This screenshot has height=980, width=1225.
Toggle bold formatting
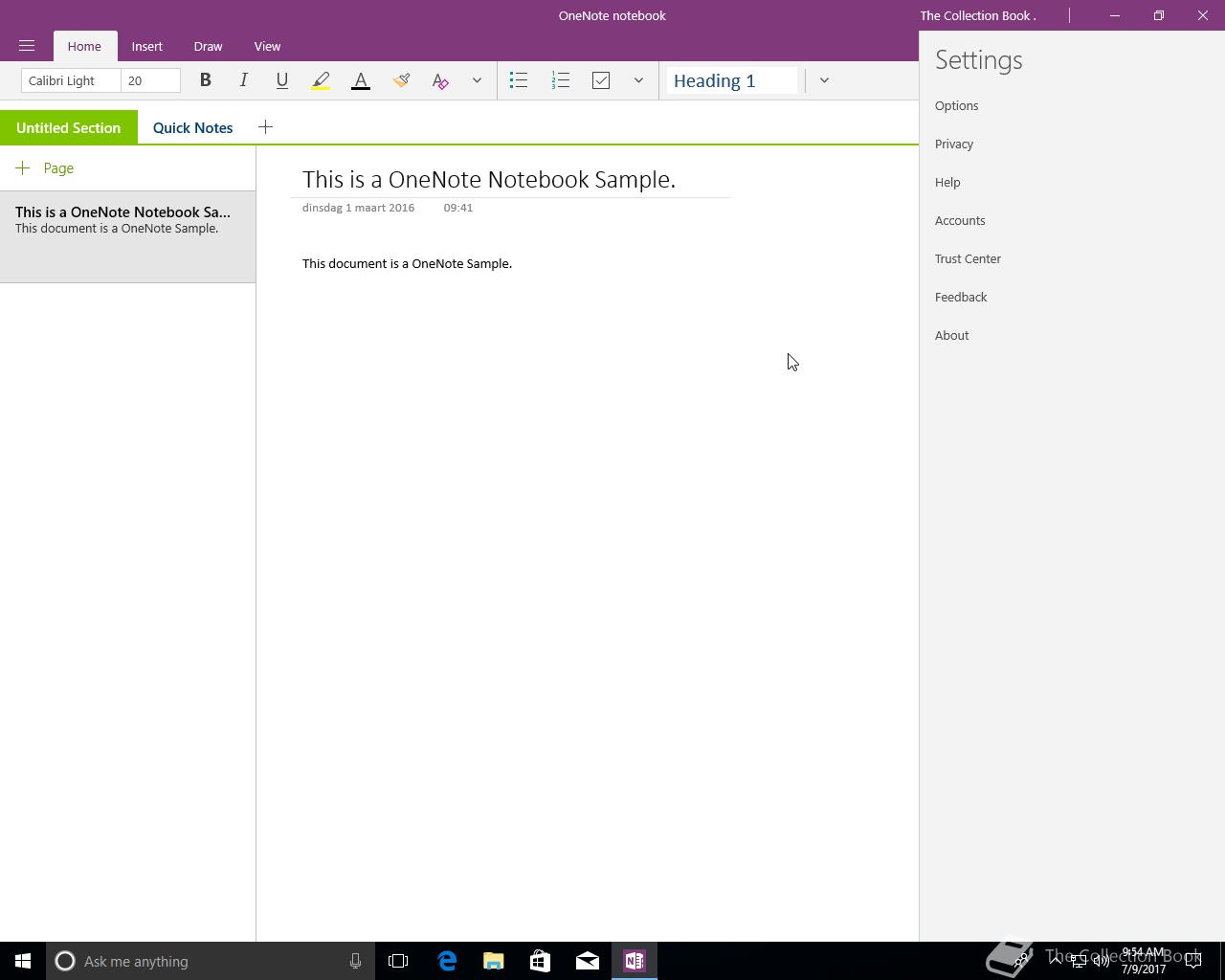click(x=205, y=80)
